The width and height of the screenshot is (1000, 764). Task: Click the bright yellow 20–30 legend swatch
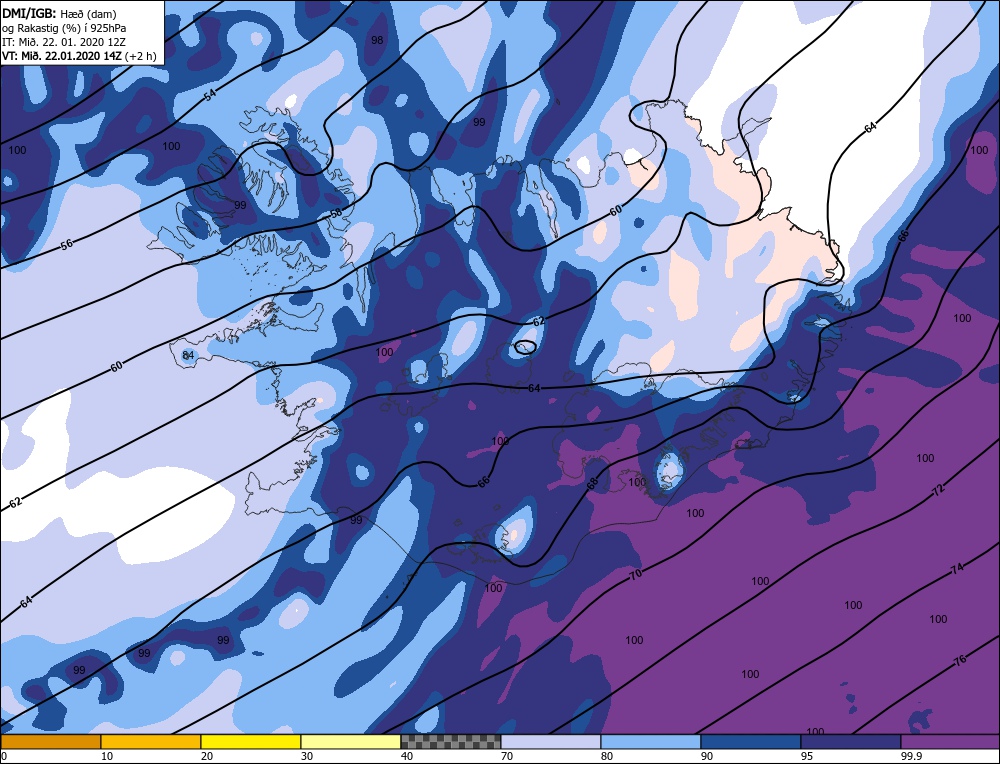251,742
